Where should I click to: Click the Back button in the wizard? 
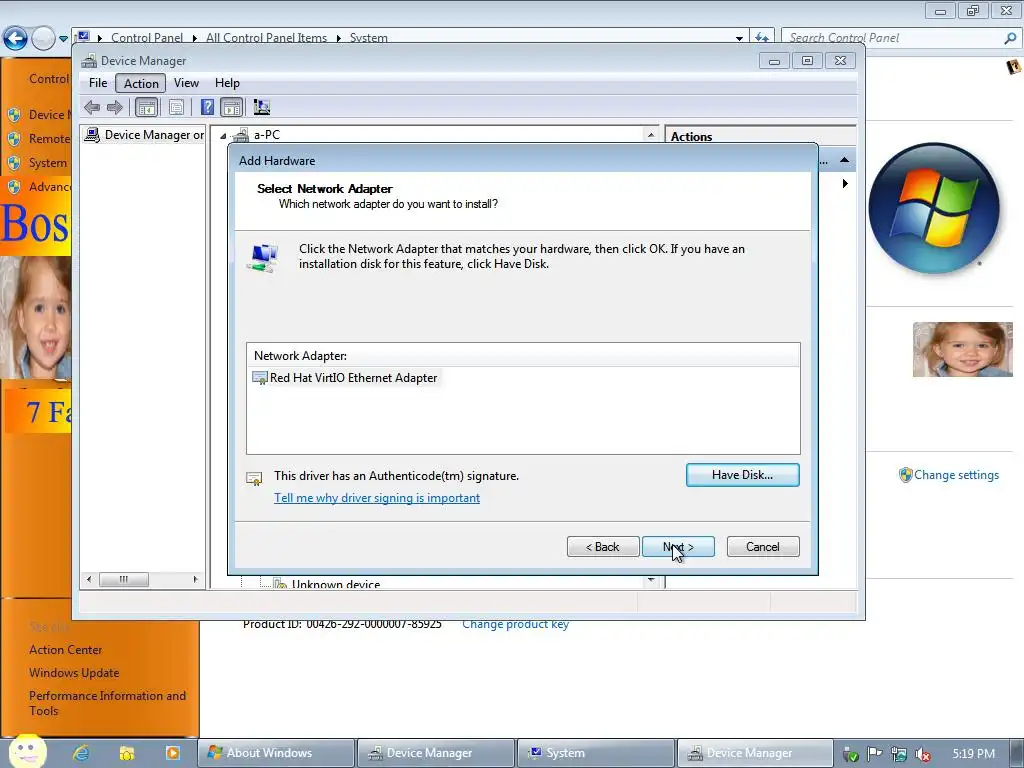click(603, 547)
